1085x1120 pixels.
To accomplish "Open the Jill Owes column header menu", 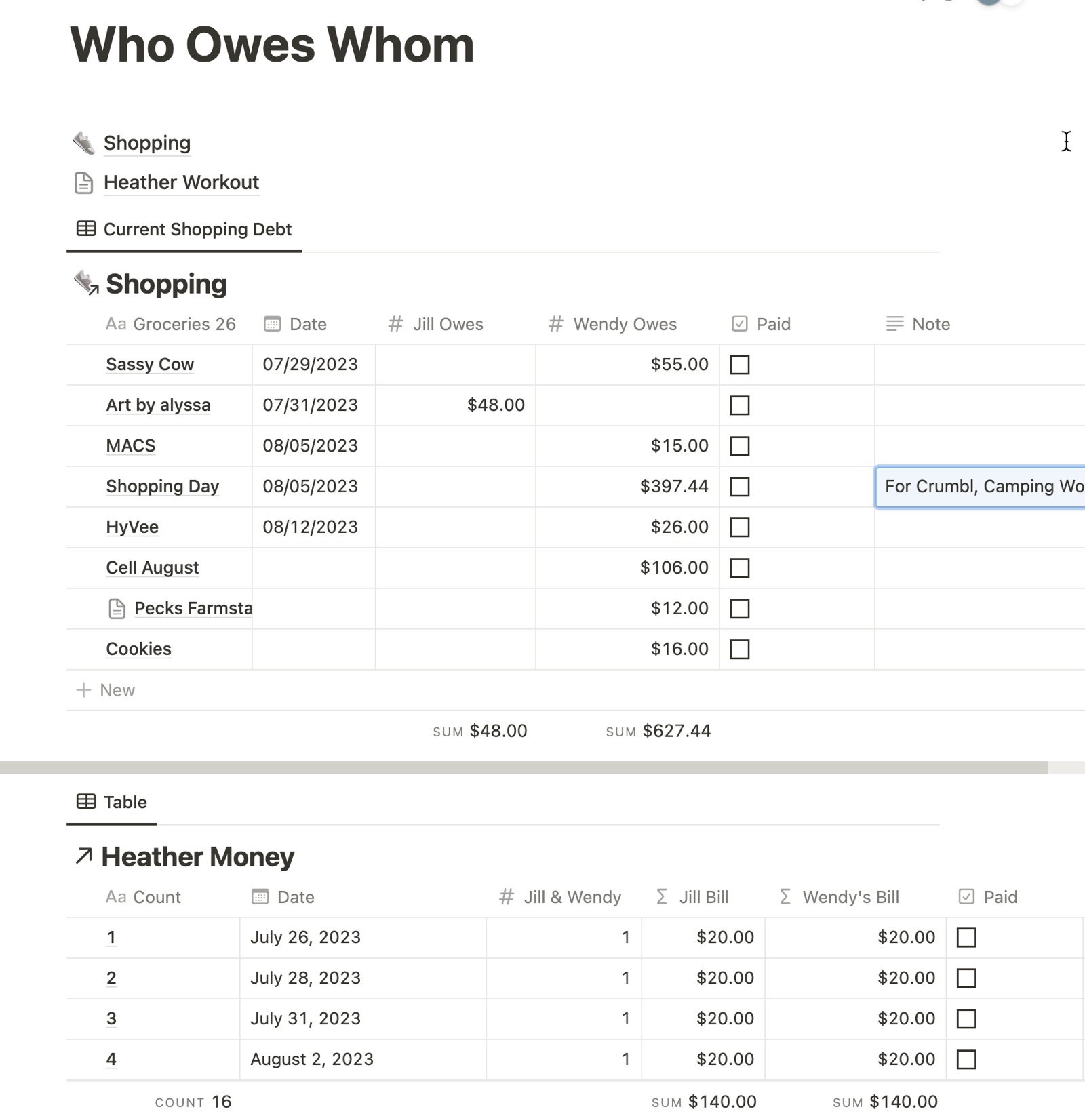I will 448,325.
